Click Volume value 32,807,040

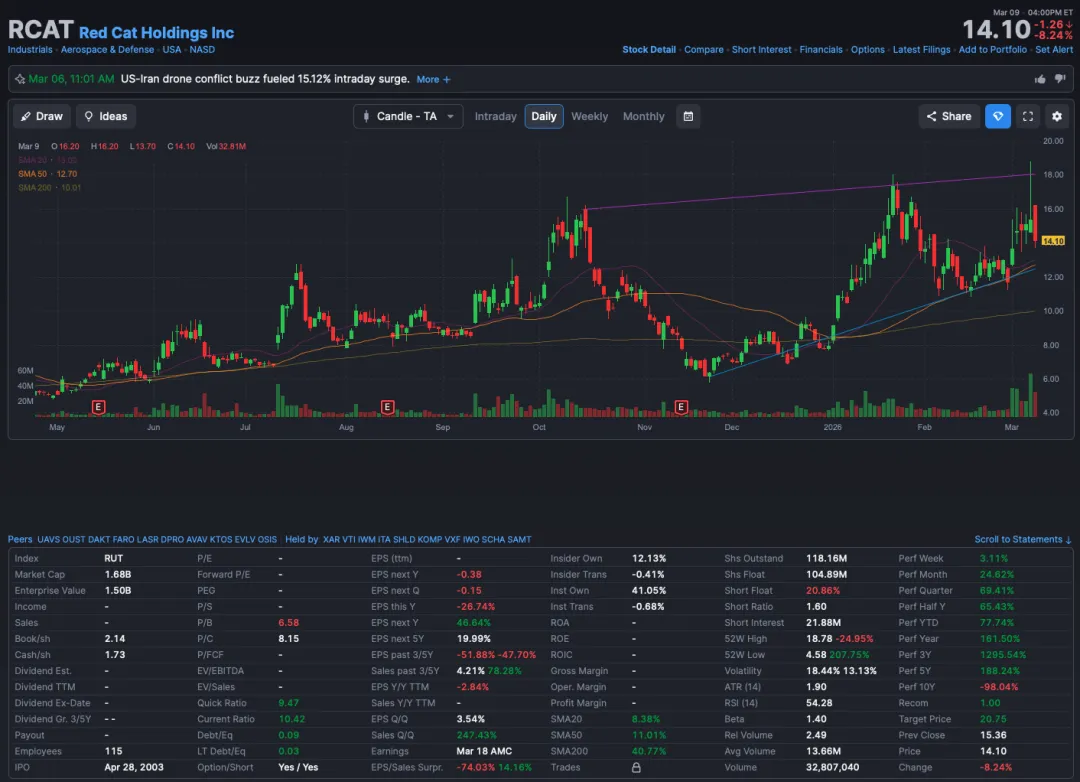click(x=832, y=767)
